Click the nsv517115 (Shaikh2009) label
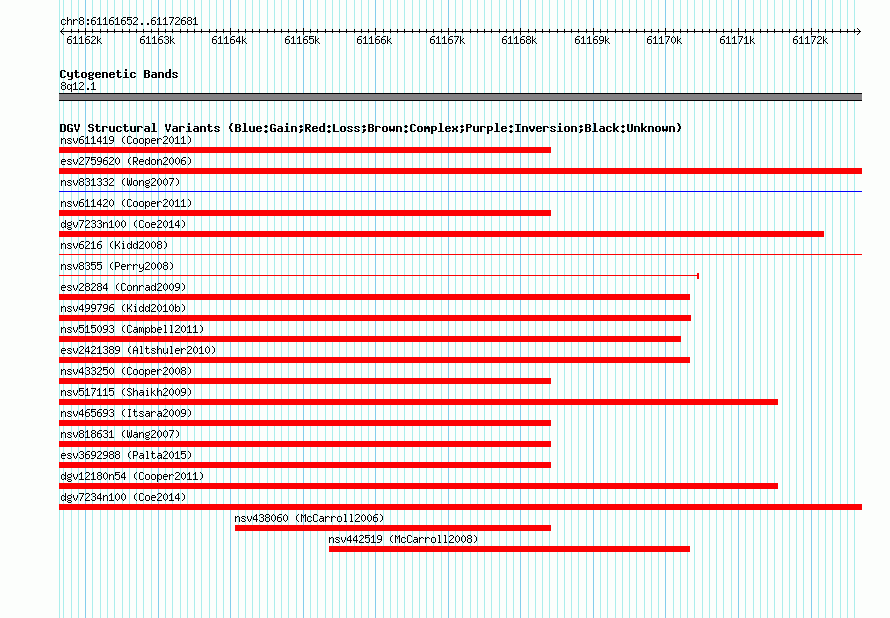This screenshot has width=890, height=618. pos(126,392)
